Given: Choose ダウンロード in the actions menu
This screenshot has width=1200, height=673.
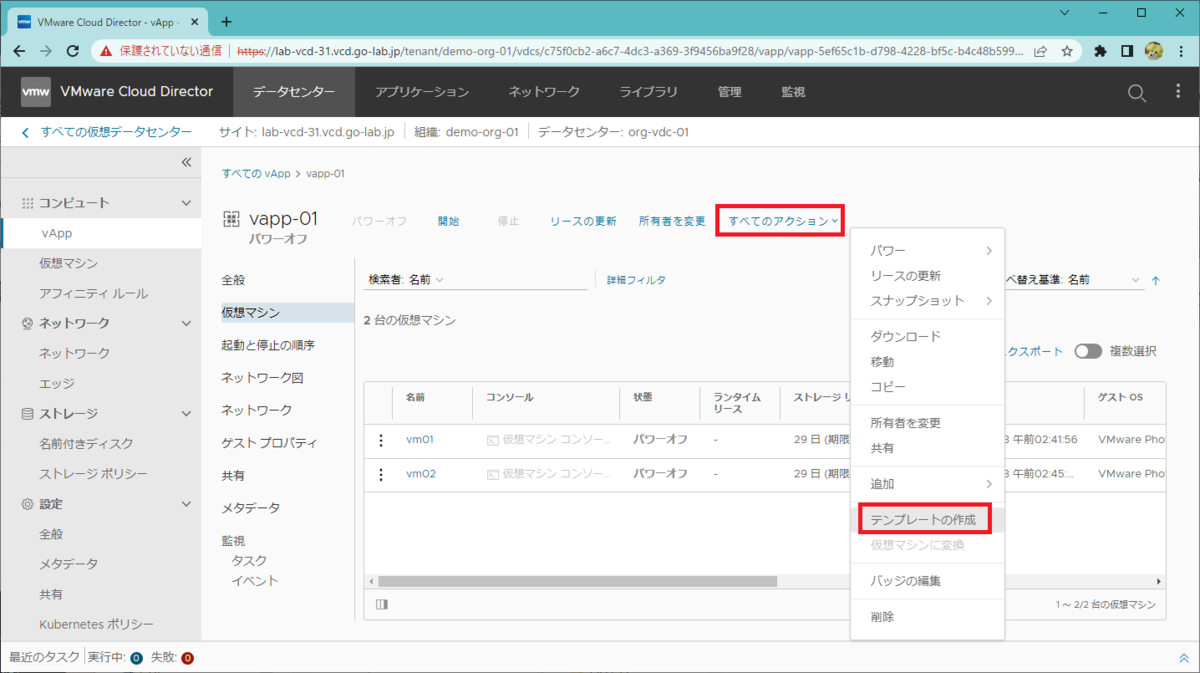Looking at the screenshot, I should pyautogui.click(x=906, y=336).
